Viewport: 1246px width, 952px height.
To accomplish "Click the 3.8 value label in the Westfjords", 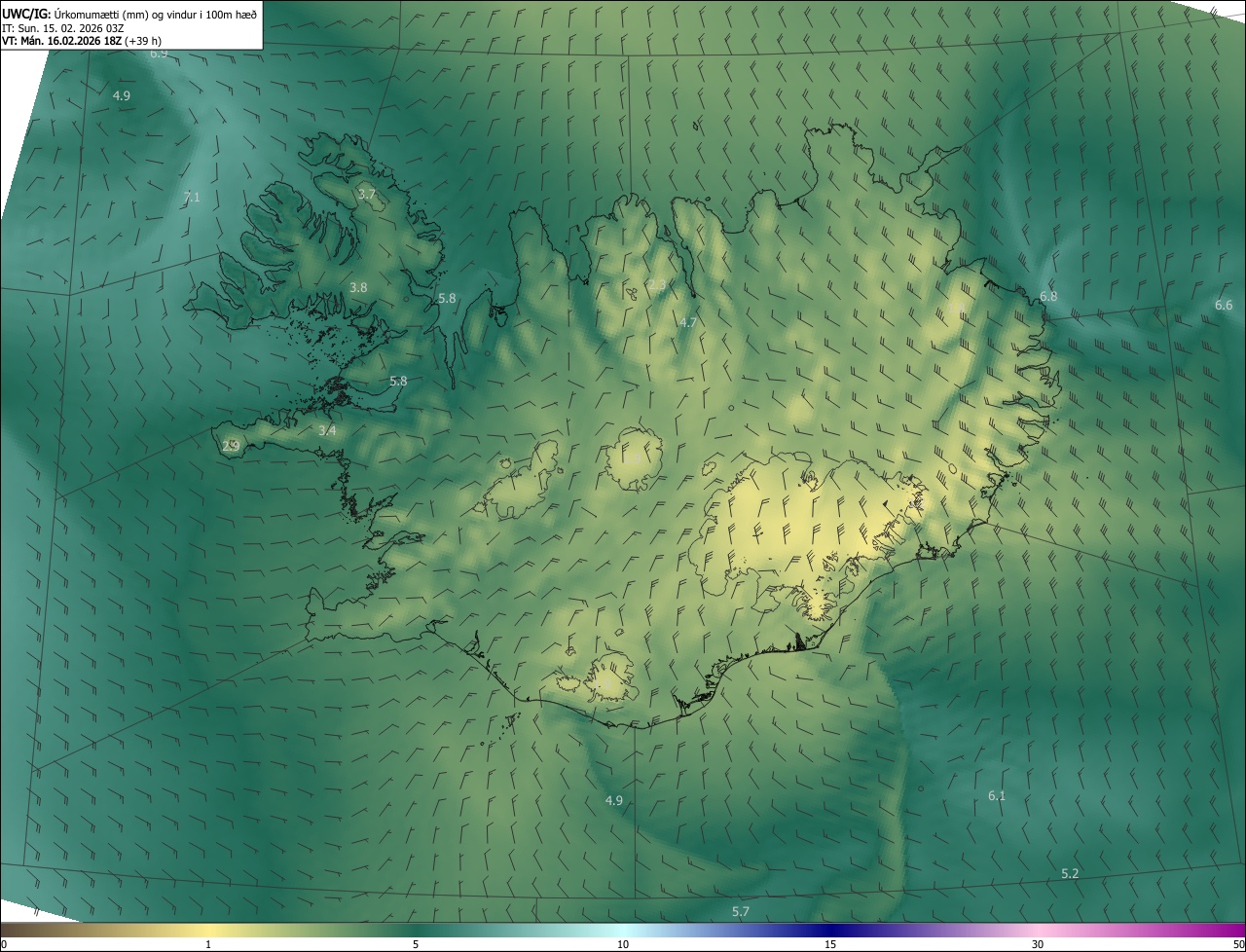I will click(358, 287).
